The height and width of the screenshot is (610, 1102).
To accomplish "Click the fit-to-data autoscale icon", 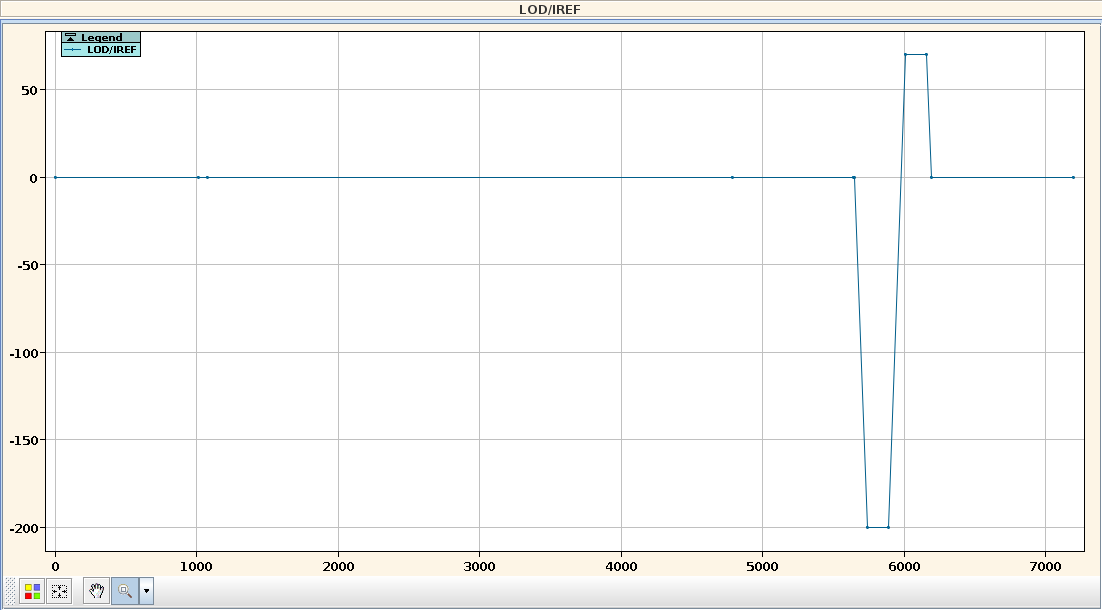I will tap(59, 591).
